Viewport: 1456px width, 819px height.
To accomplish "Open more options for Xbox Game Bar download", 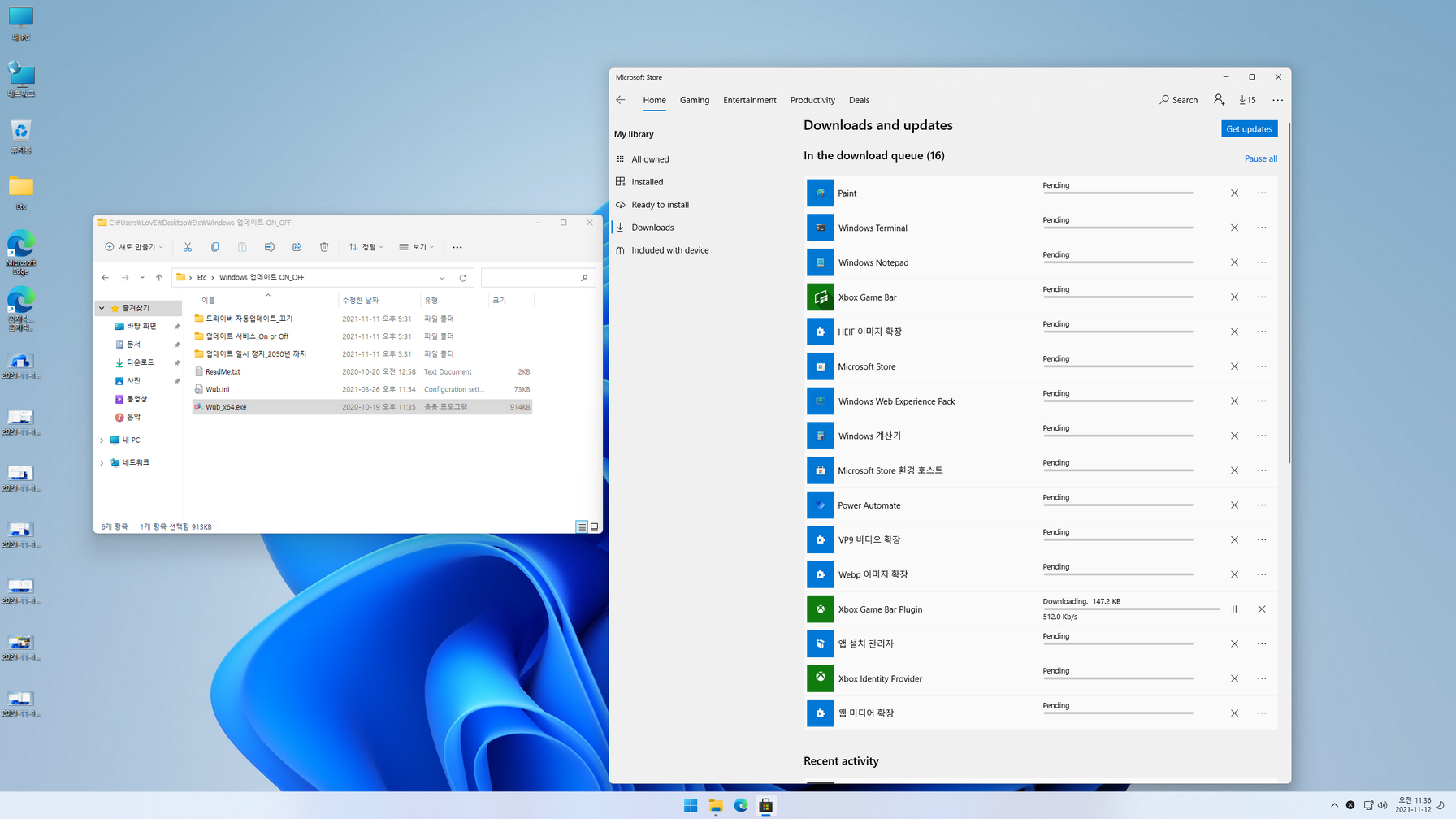I will [1262, 297].
